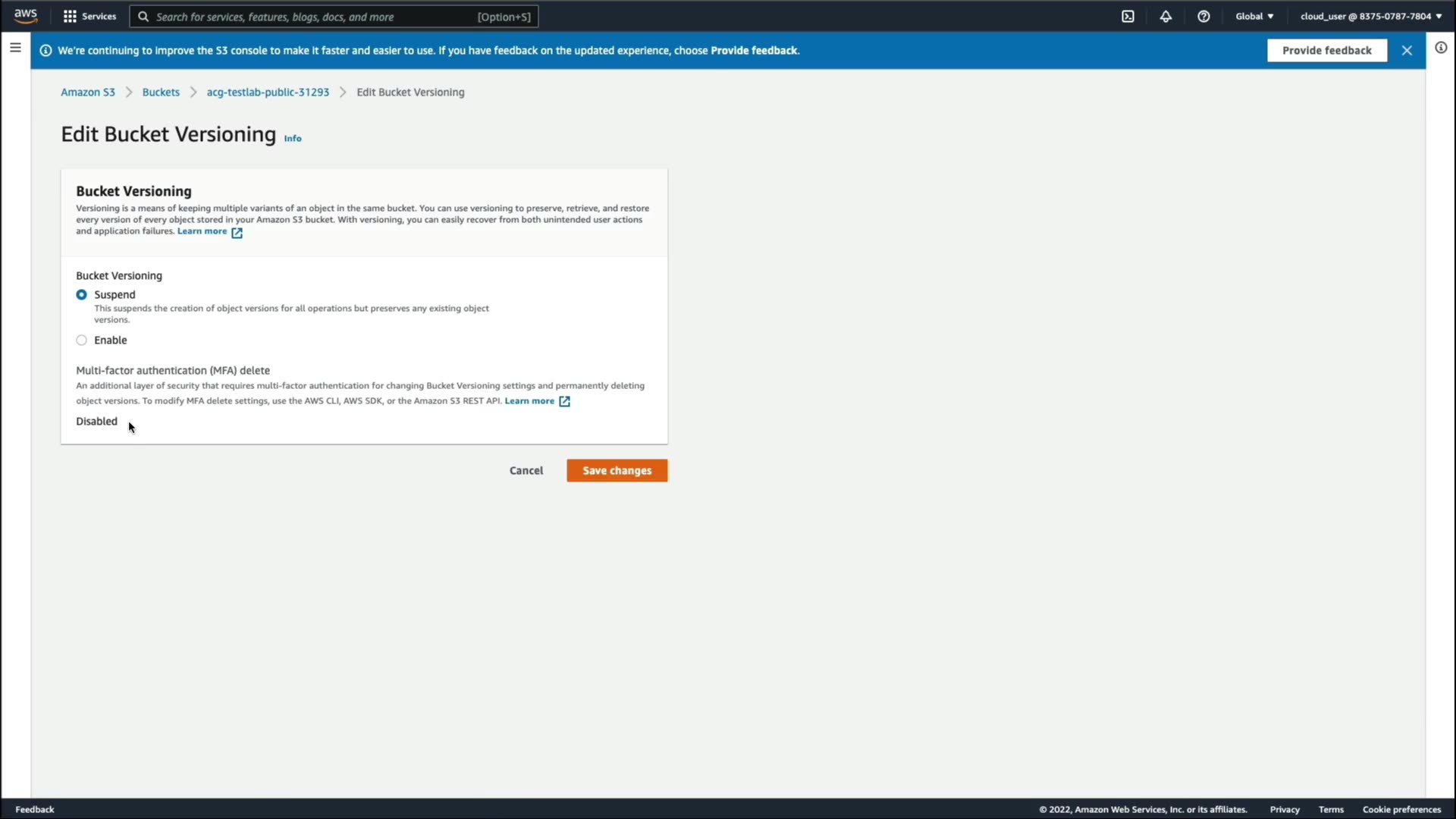The width and height of the screenshot is (1456, 819).
Task: Click Save changes button
Action: point(617,471)
